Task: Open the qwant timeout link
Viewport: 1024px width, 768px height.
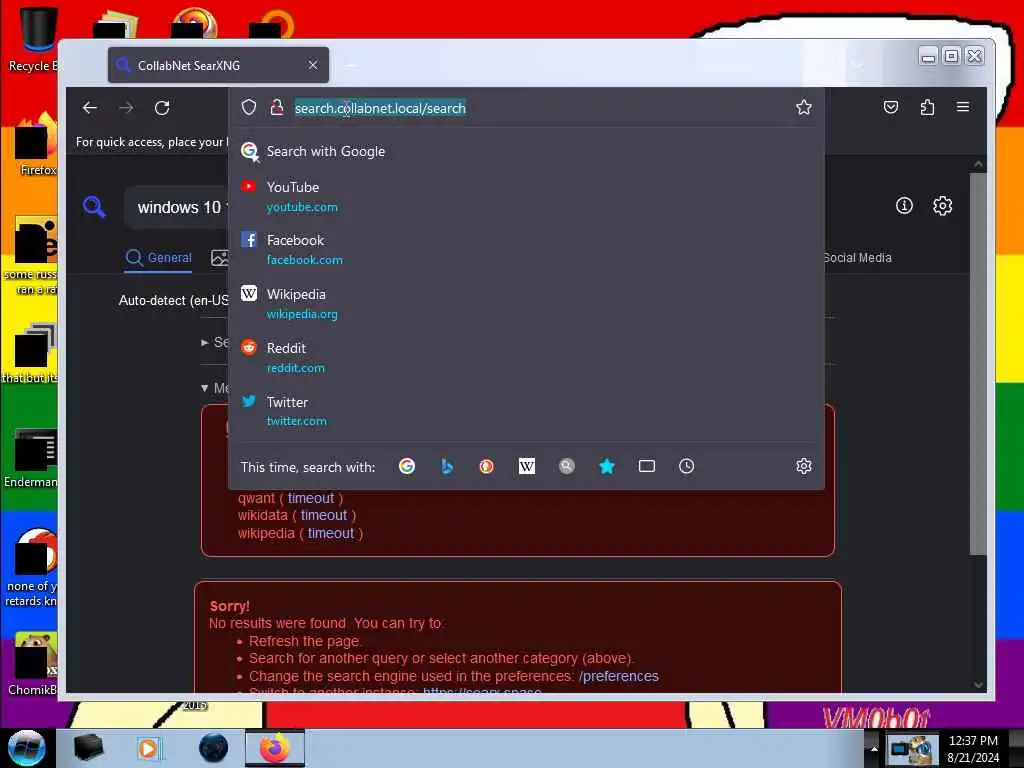Action: 311,498
